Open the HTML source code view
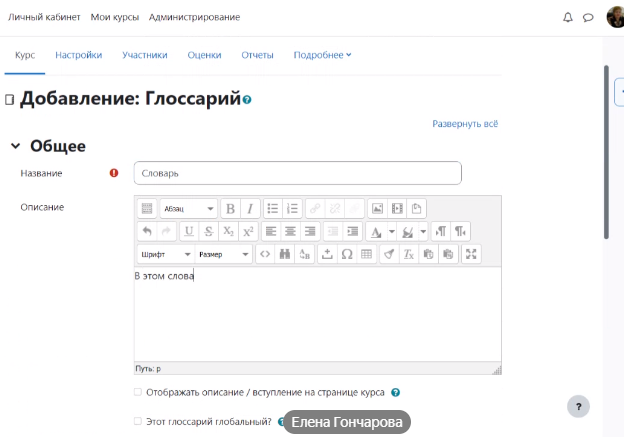 [x=265, y=254]
